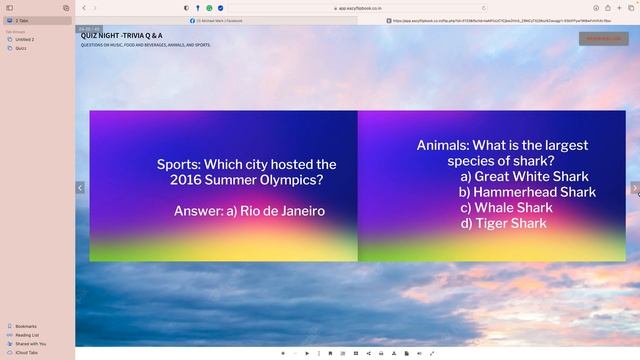Screen dimensions: 640x360
Task: Click the address bar showing app.eazyflipbook.co.in
Action: [358, 8]
